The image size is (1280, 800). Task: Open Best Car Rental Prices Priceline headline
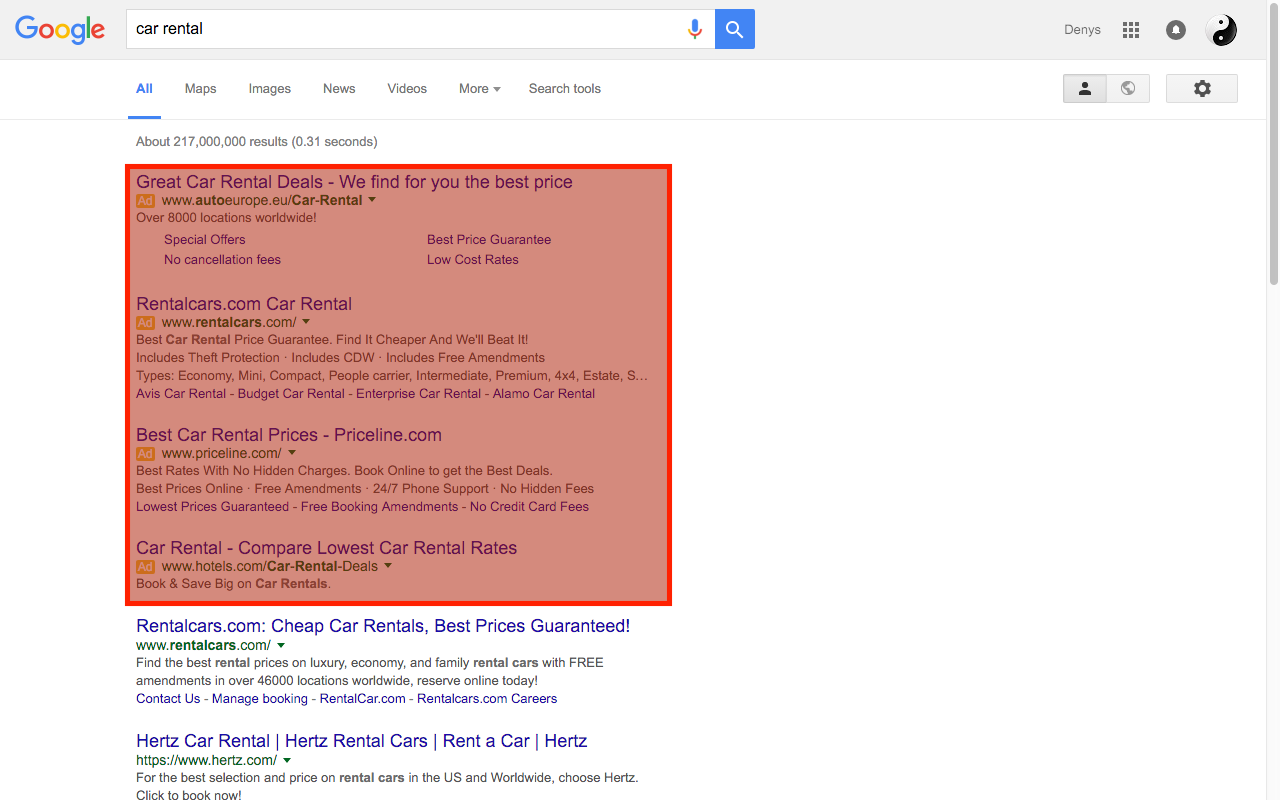tap(289, 435)
